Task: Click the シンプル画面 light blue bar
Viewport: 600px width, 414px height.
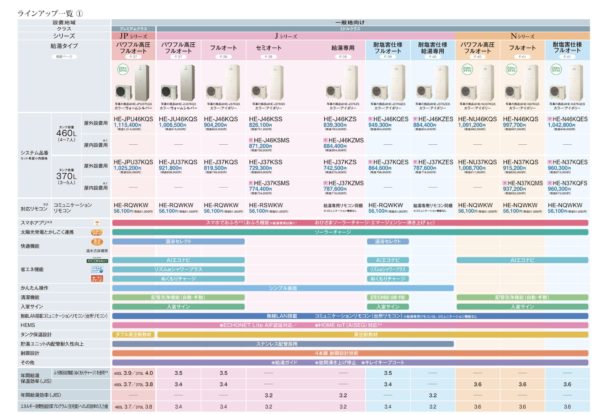Action: coord(283,288)
